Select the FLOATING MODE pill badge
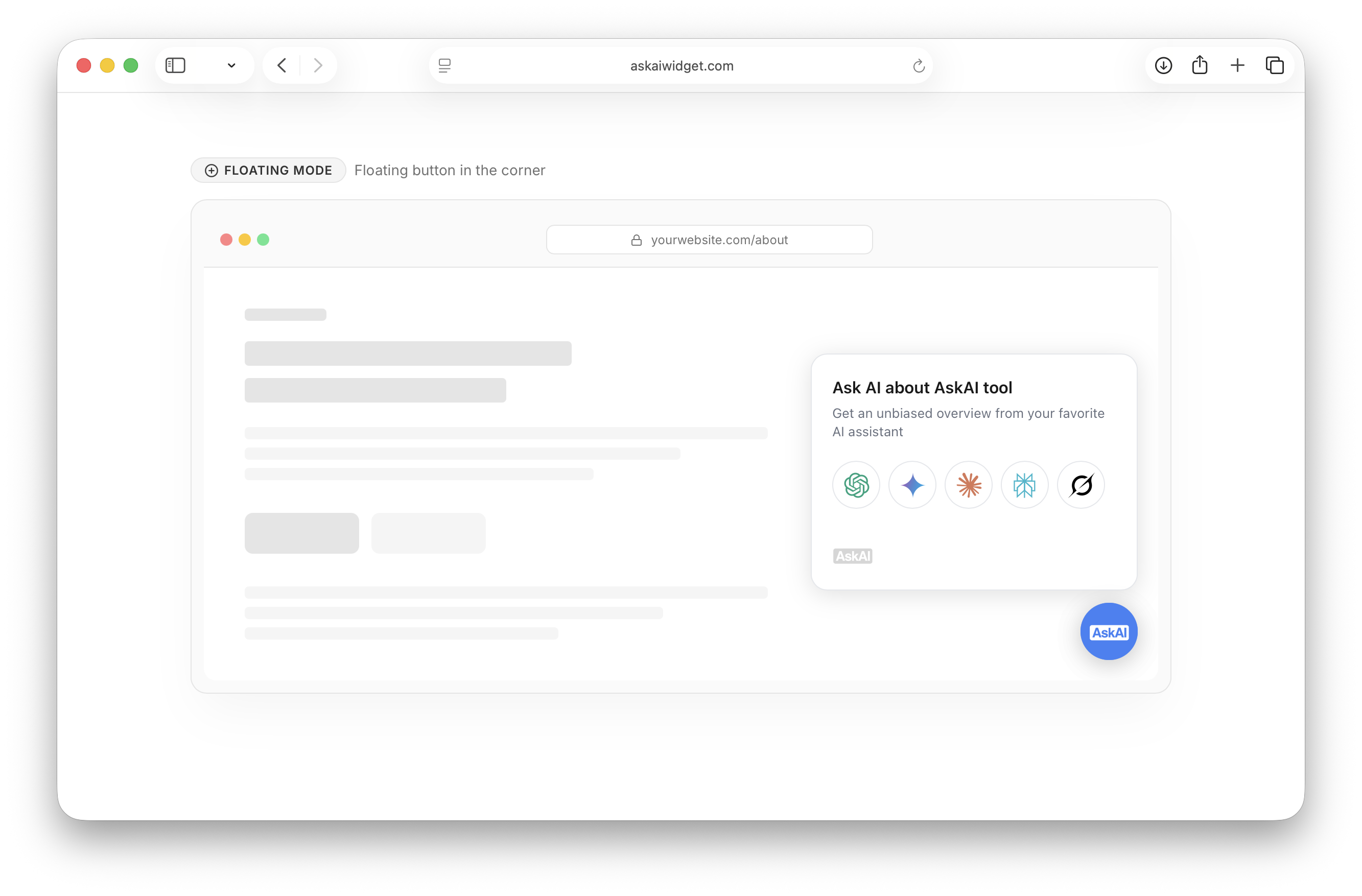The width and height of the screenshot is (1362, 896). [x=268, y=171]
